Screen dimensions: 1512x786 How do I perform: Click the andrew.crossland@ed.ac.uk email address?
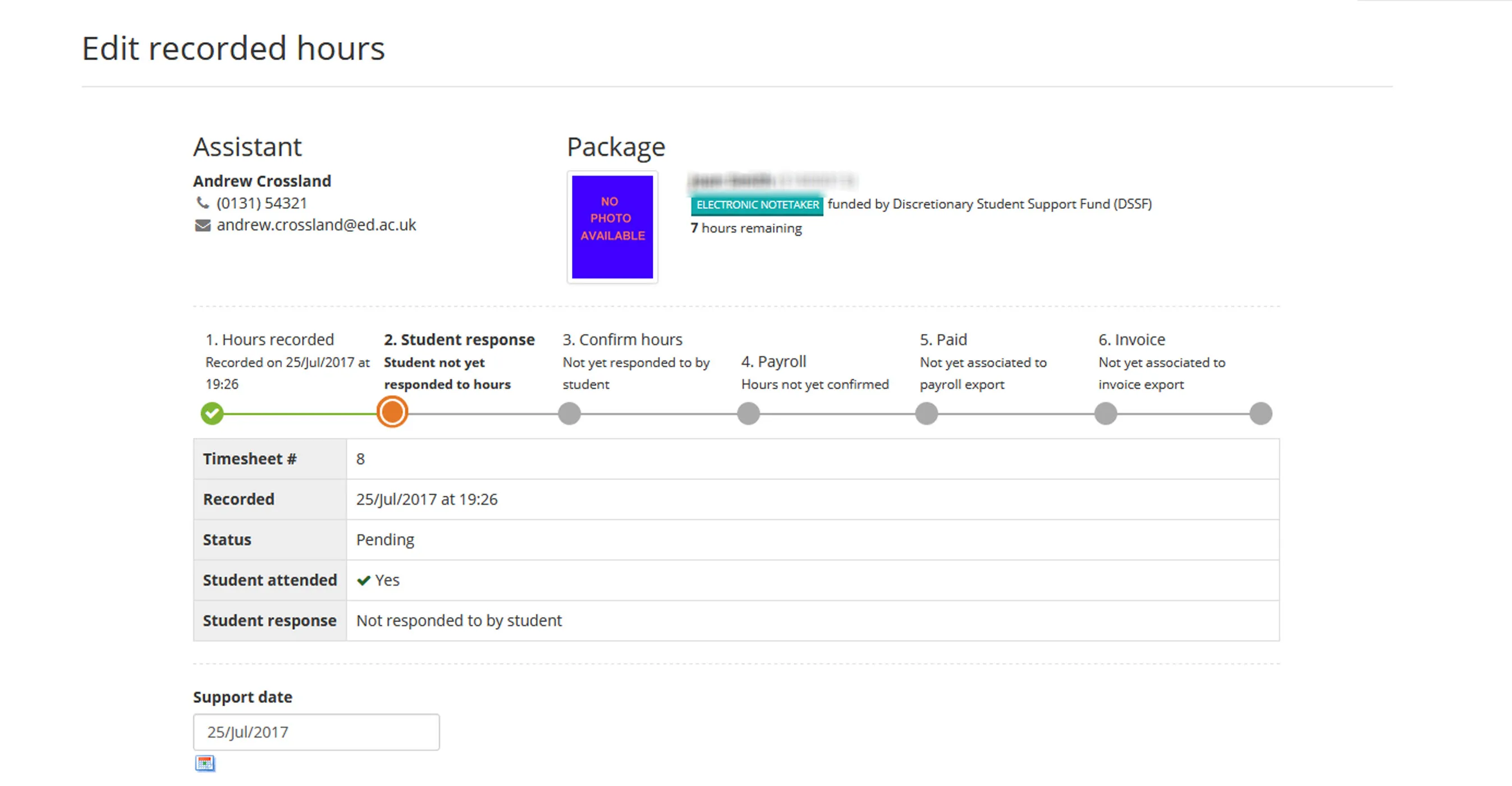tap(316, 225)
